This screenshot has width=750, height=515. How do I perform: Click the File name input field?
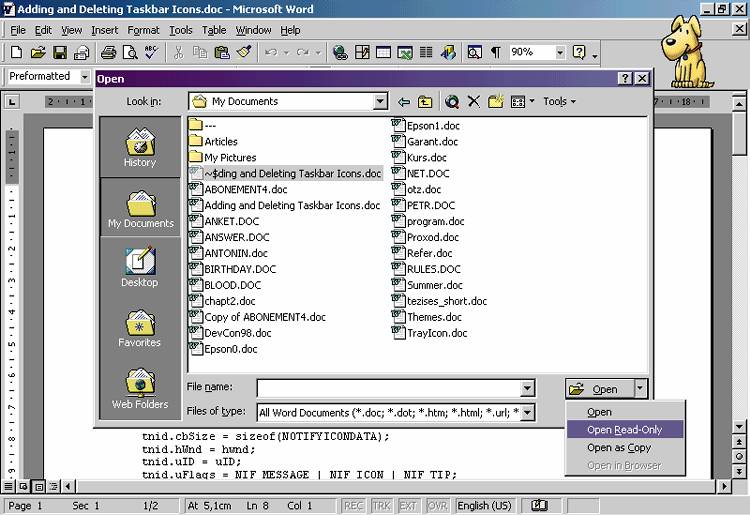pos(388,388)
